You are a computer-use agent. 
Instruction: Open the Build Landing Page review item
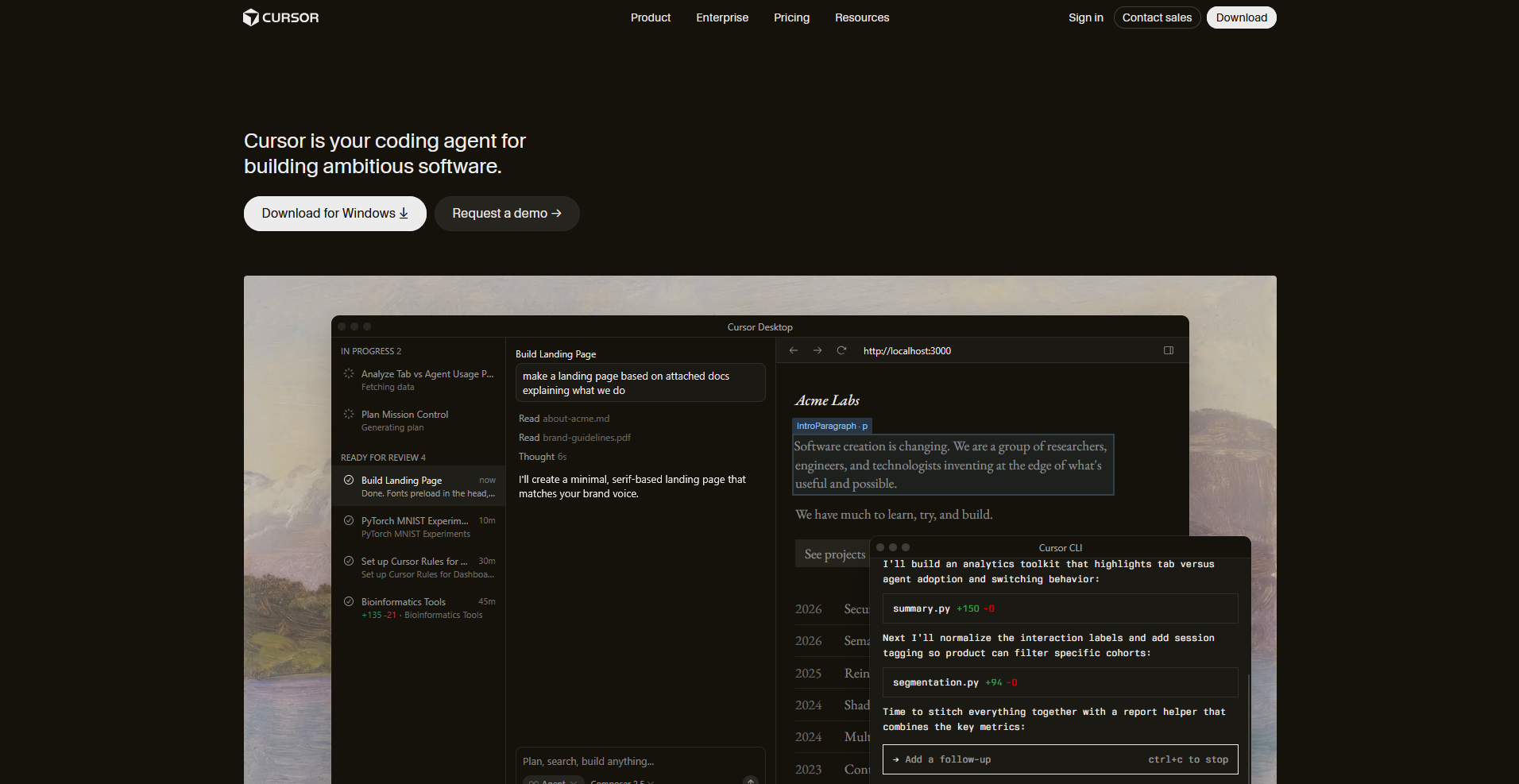(419, 486)
